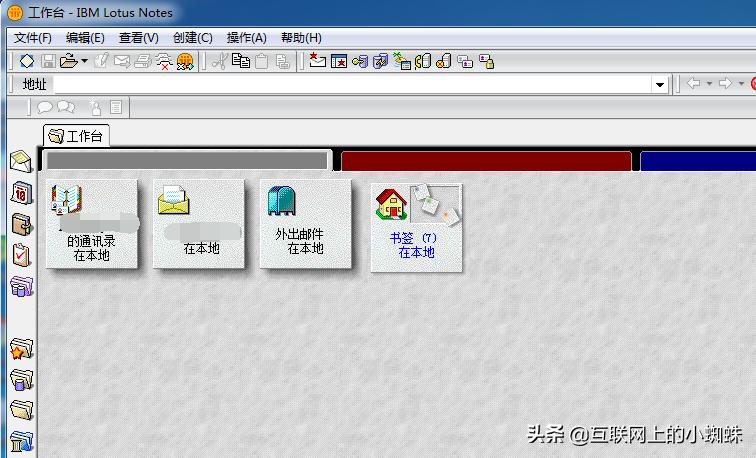Image resolution: width=756 pixels, height=458 pixels.
Task: Select the 的通讯录 在本地 database tile
Action: pyautogui.click(x=92, y=224)
